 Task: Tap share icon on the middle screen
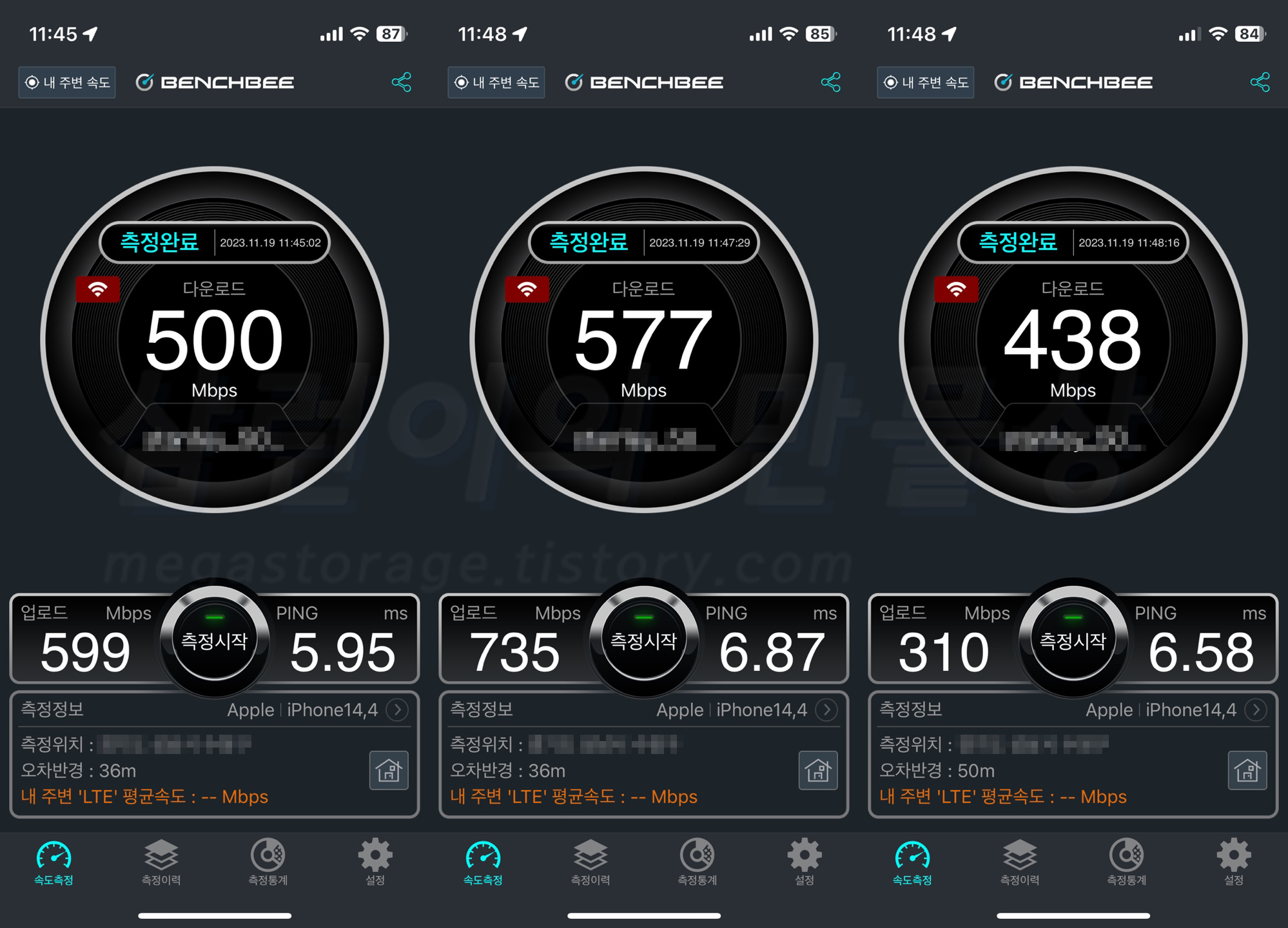(x=830, y=82)
